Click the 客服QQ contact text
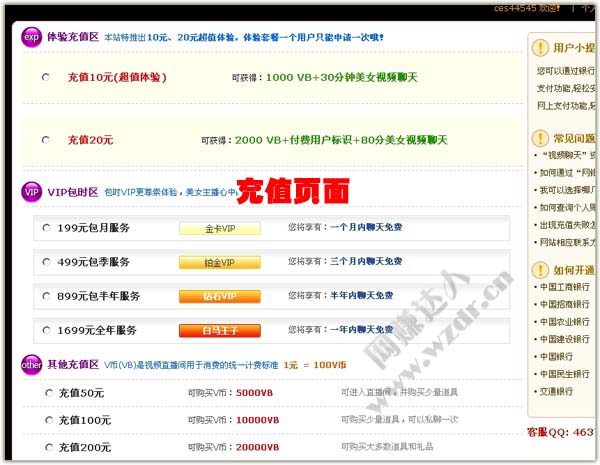The width and height of the screenshot is (600, 465). (561, 432)
